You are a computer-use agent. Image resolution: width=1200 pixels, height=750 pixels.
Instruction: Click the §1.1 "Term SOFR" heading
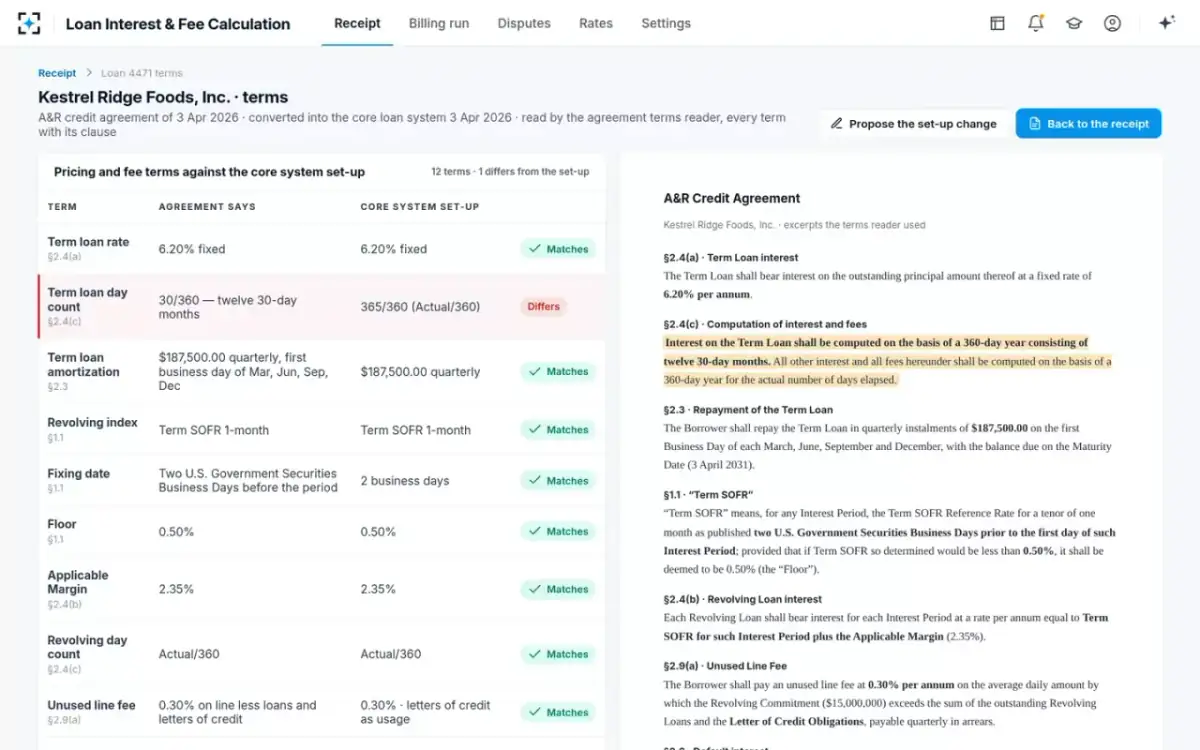(708, 495)
